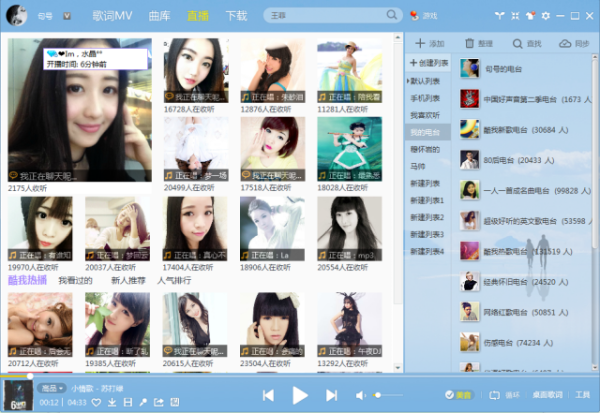Click the 查找 find button

527,43
